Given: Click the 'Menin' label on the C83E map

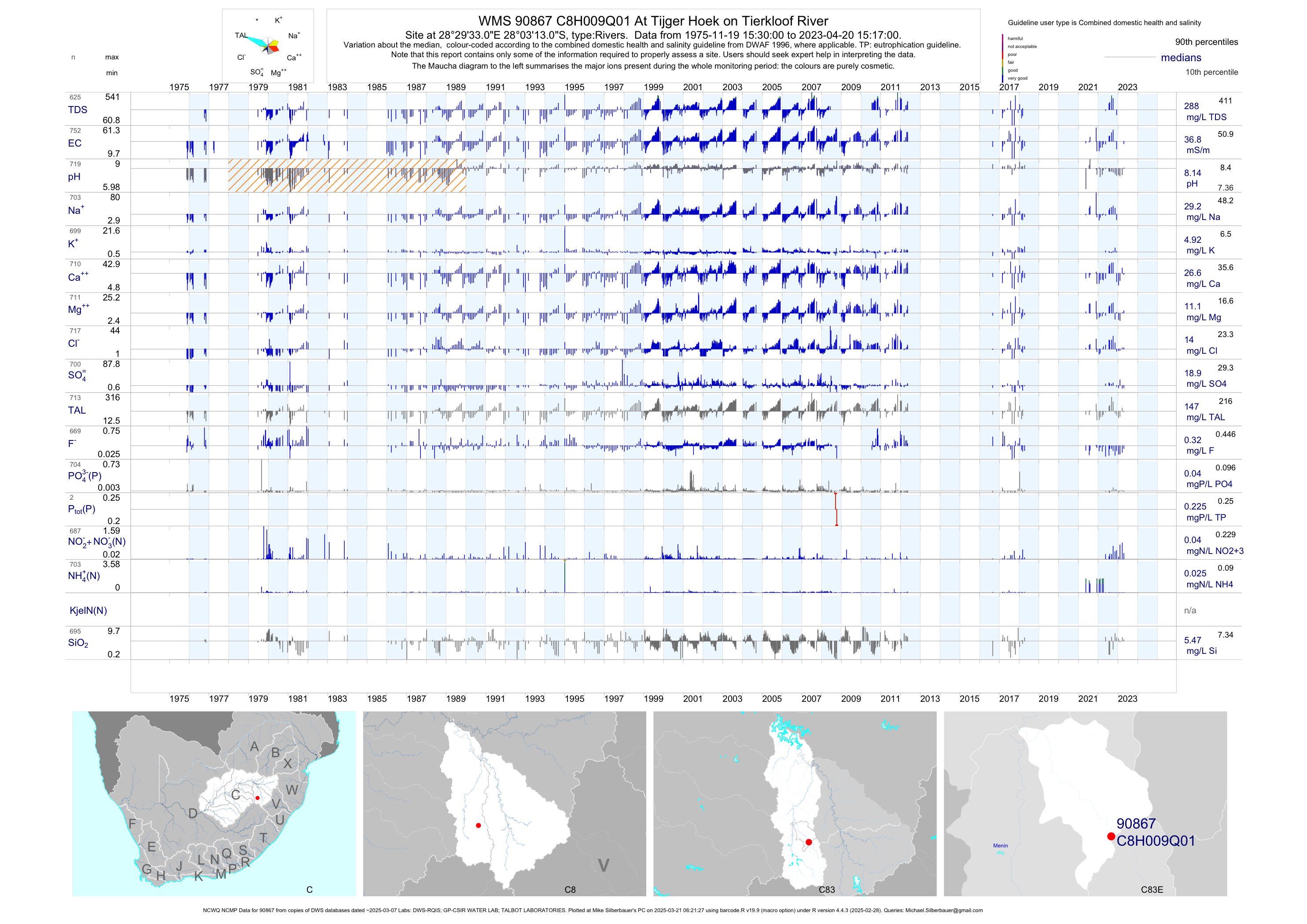Looking at the screenshot, I should click(x=1000, y=846).
